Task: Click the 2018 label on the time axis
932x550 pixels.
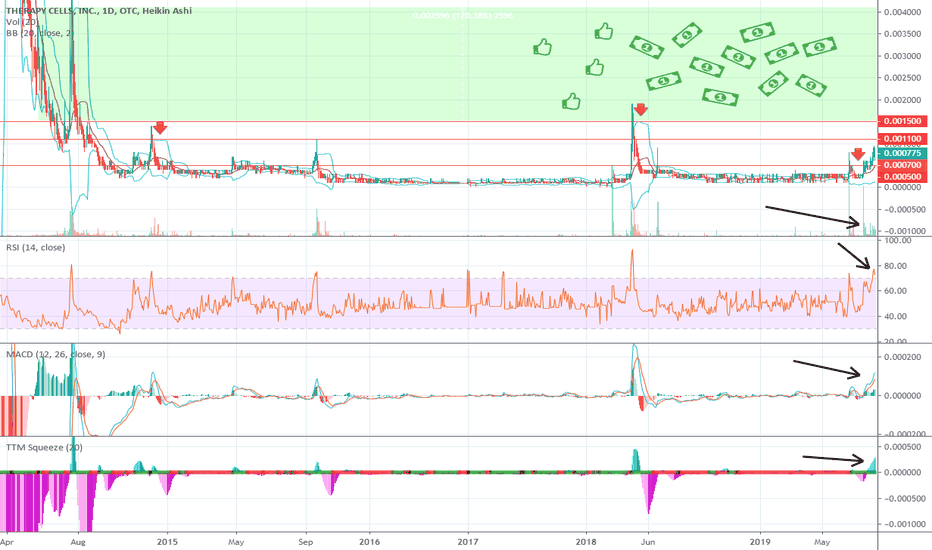Action: (x=587, y=542)
